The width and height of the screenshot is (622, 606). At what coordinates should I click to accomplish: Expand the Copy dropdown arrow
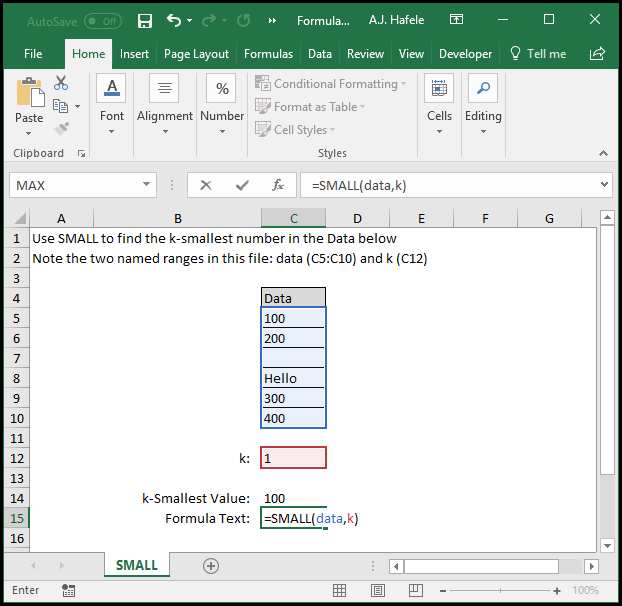point(77,106)
